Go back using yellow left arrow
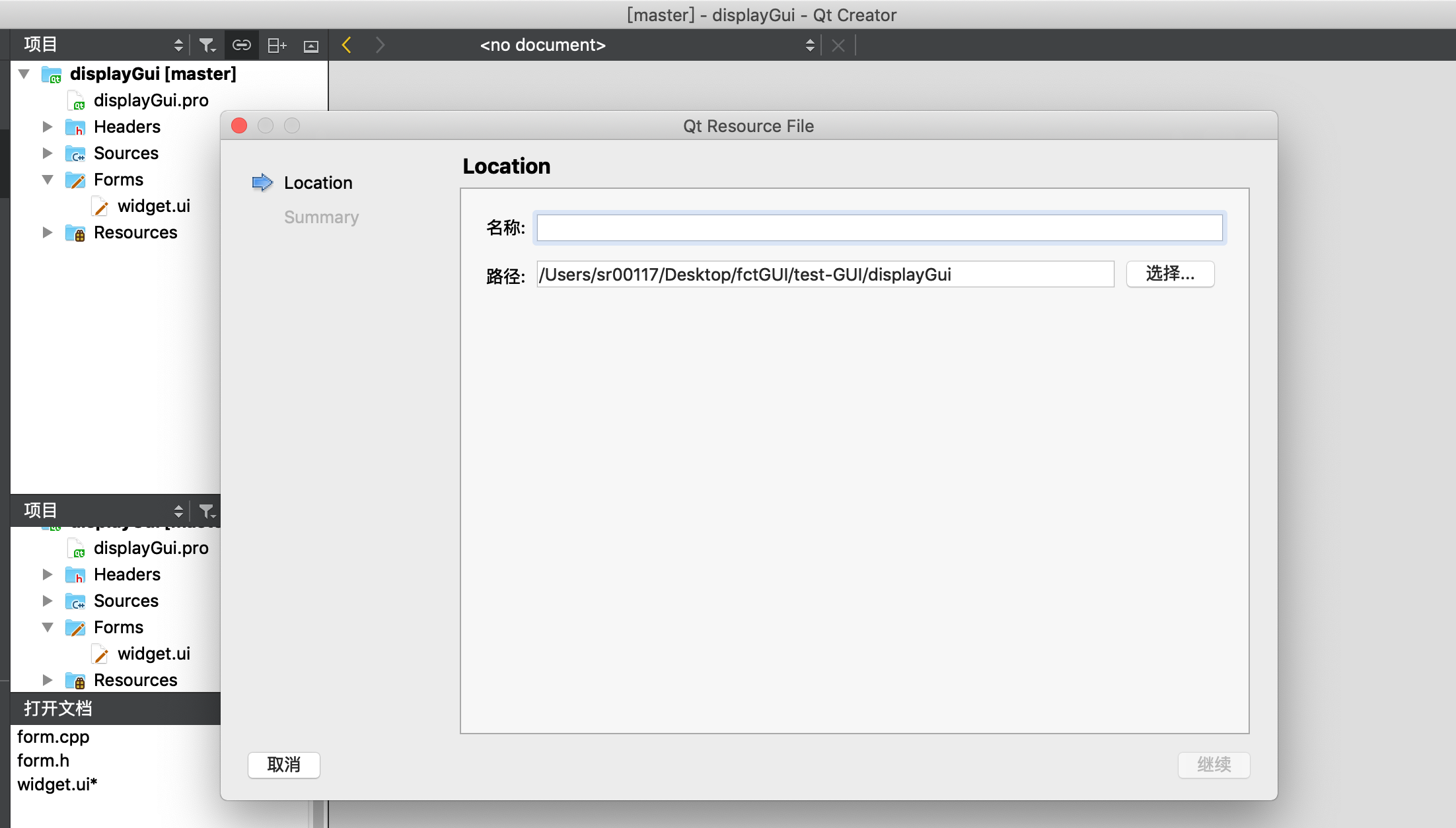The width and height of the screenshot is (1456, 828). [x=347, y=45]
